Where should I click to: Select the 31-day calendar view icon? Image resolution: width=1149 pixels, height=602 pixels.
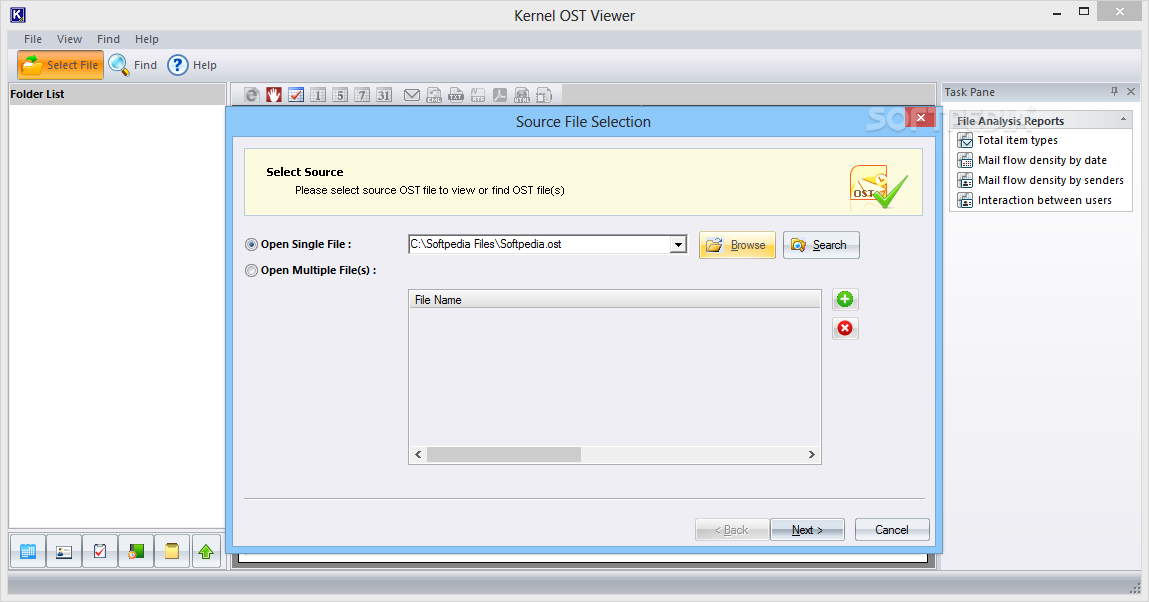coord(384,94)
